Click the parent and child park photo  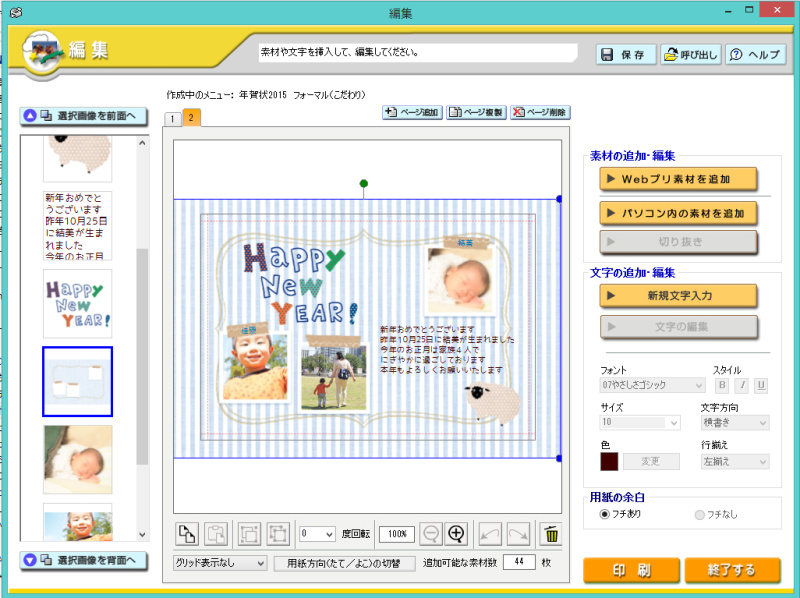coord(334,377)
